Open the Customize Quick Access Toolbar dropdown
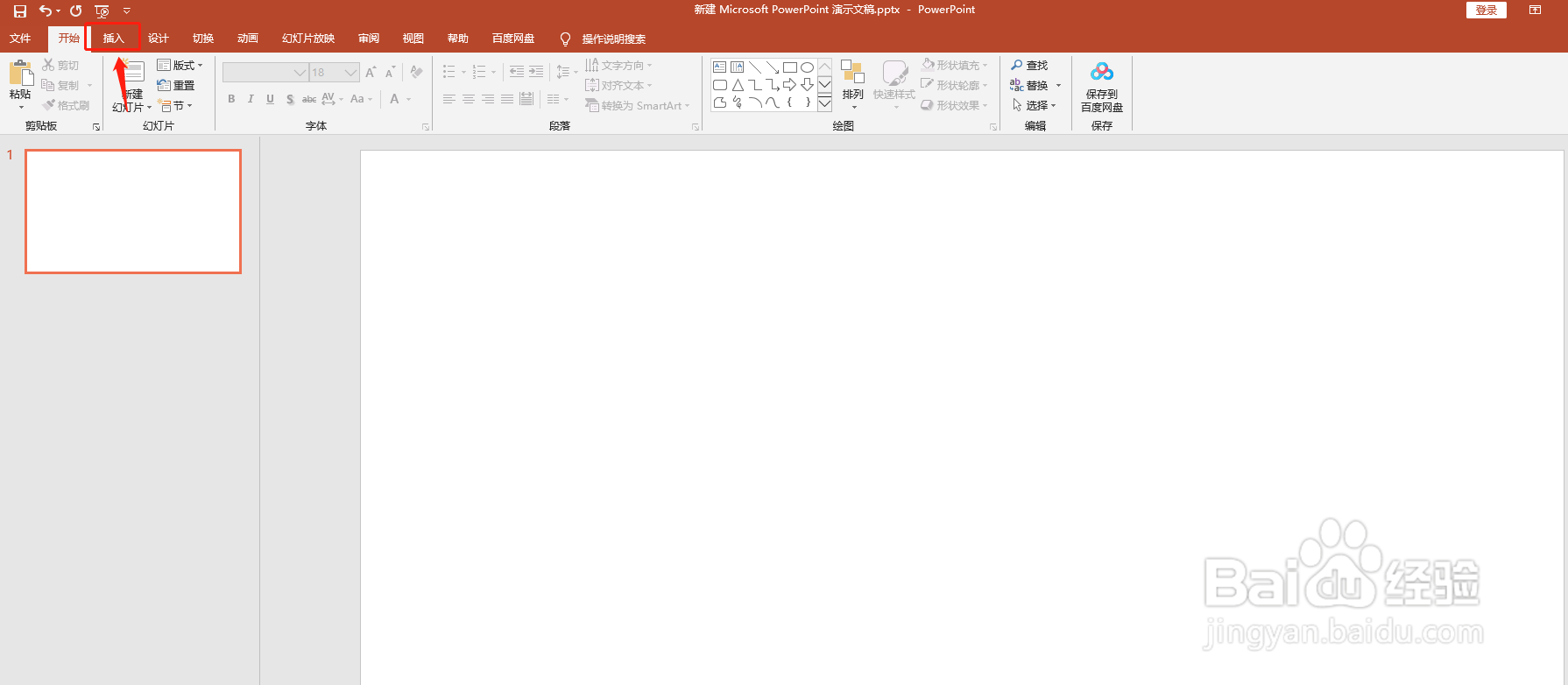Image resolution: width=1568 pixels, height=685 pixels. click(127, 11)
